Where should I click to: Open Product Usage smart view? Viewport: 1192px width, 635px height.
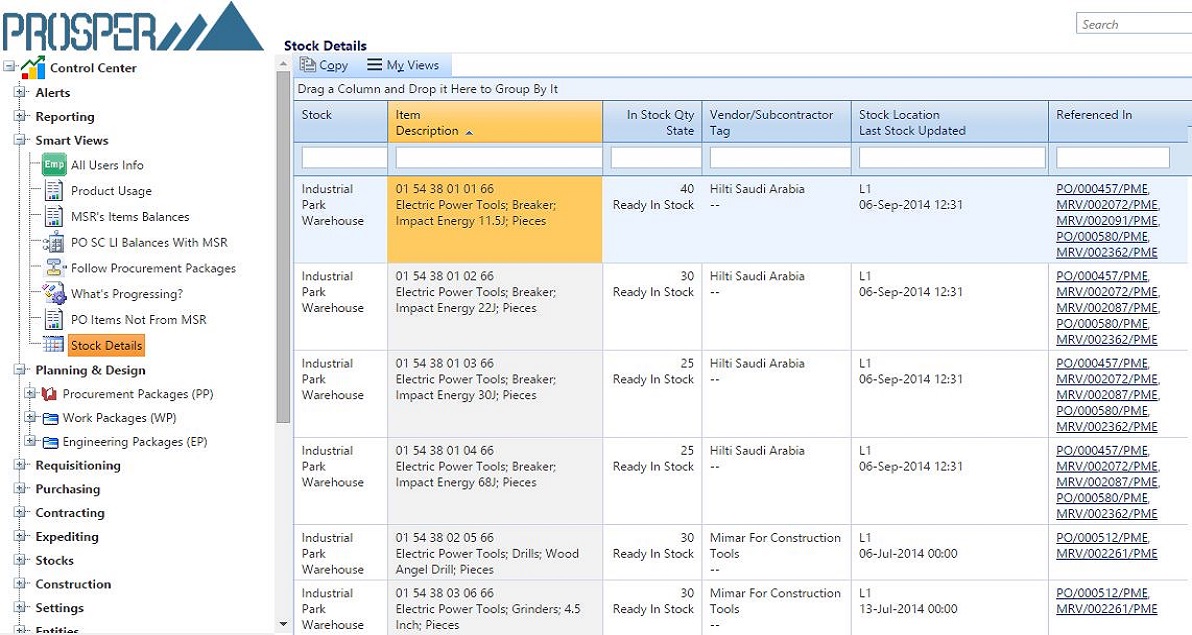tap(111, 191)
